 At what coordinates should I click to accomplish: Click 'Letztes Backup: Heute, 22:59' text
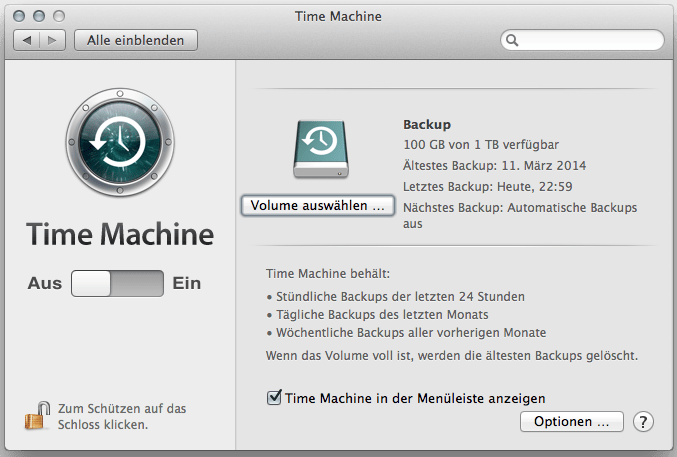pos(488,187)
